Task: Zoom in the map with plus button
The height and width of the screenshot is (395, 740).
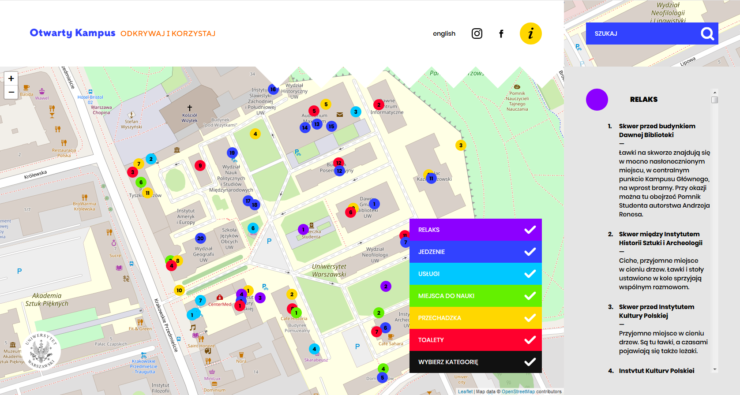Action: 11,78
